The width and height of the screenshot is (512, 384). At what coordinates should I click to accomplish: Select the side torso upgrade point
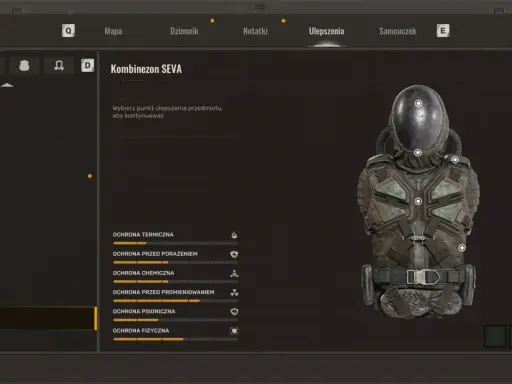click(x=462, y=248)
